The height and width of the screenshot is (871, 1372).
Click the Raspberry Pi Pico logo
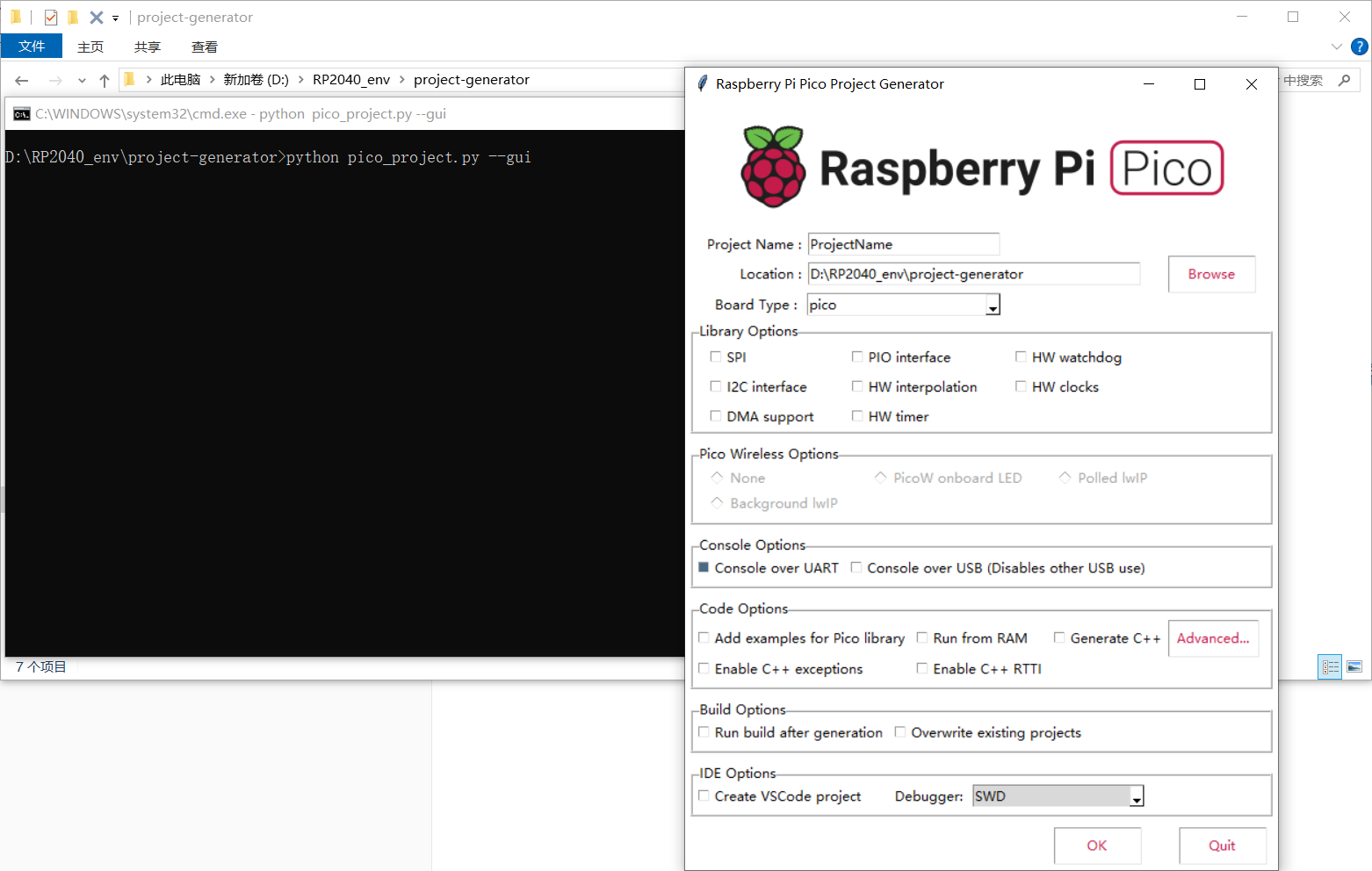pyautogui.click(x=982, y=167)
